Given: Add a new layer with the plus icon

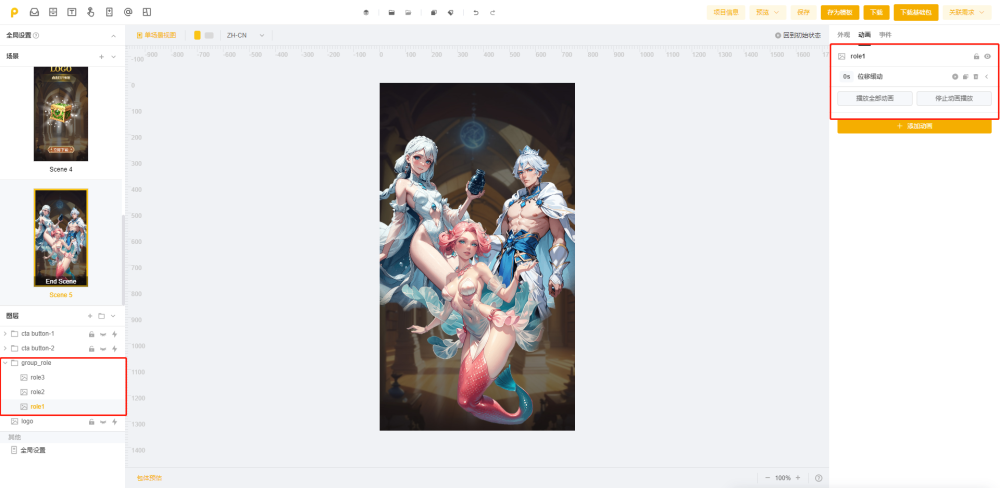Looking at the screenshot, I should coord(90,316).
